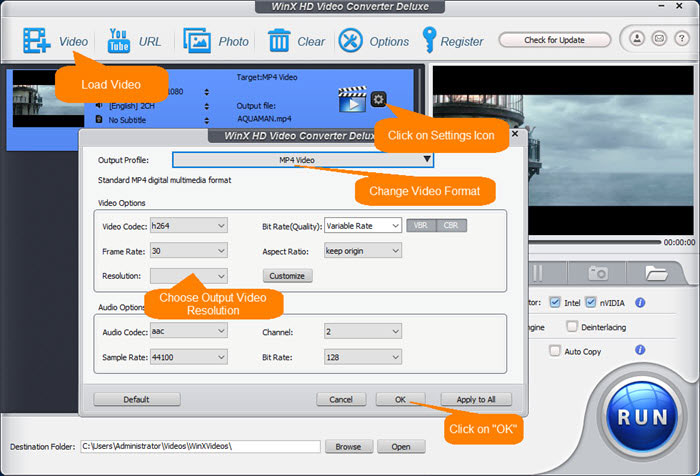Open the YouTube URL icon

[119, 41]
